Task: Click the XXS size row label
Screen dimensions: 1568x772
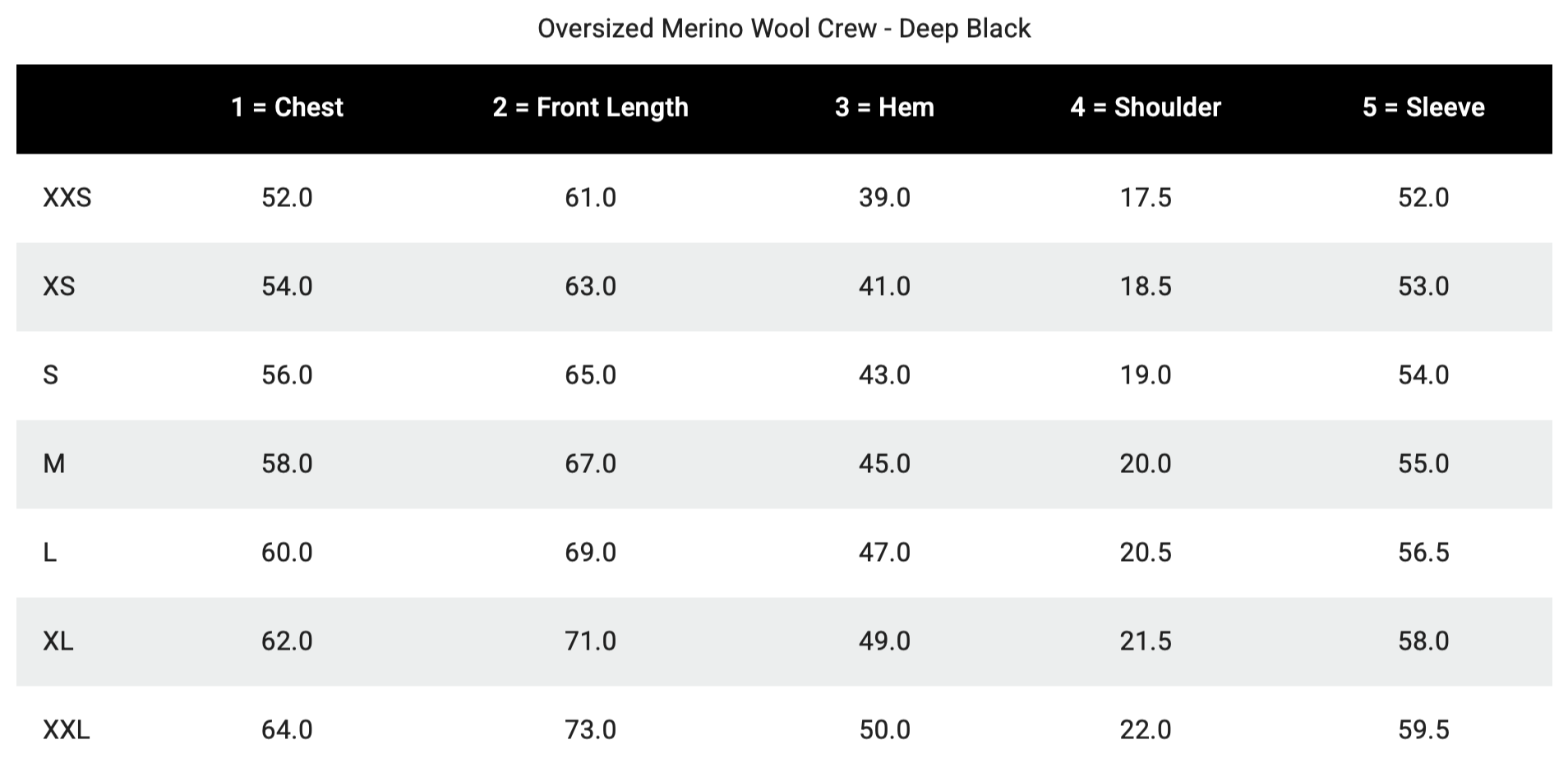Action: [x=67, y=198]
